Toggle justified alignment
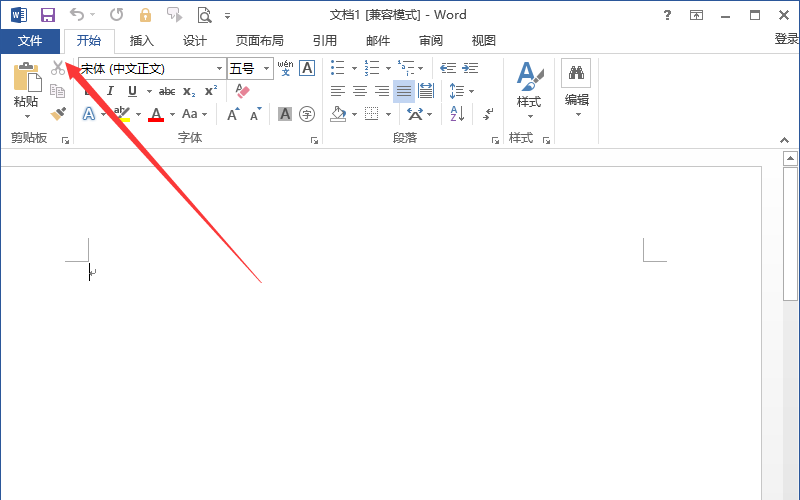 pyautogui.click(x=404, y=91)
